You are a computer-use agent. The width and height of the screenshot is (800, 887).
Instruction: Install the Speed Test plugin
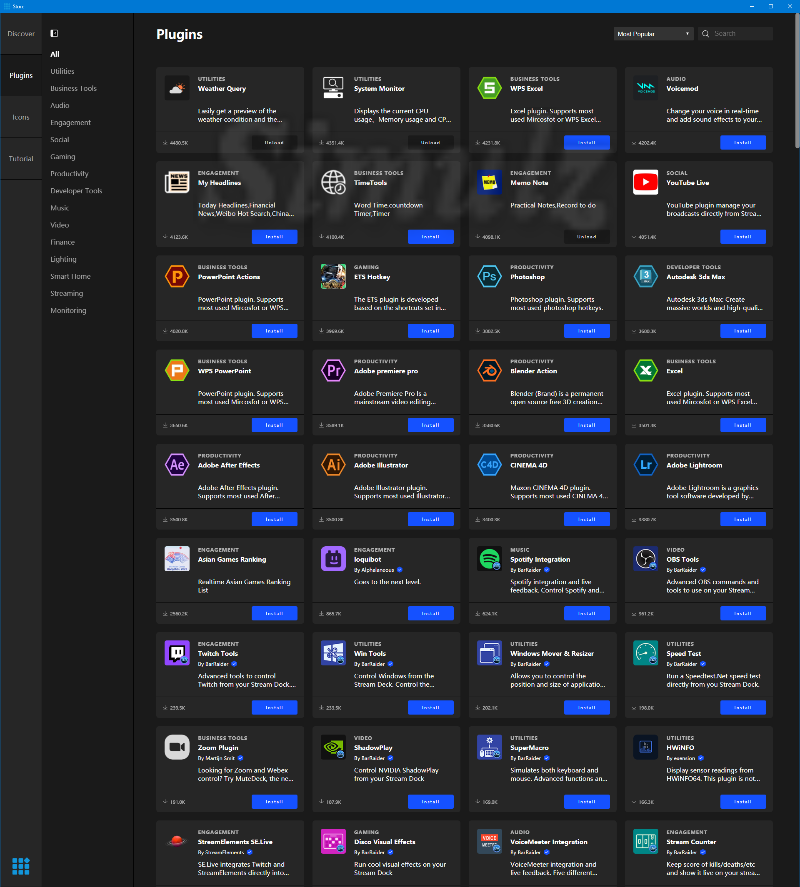(x=743, y=707)
